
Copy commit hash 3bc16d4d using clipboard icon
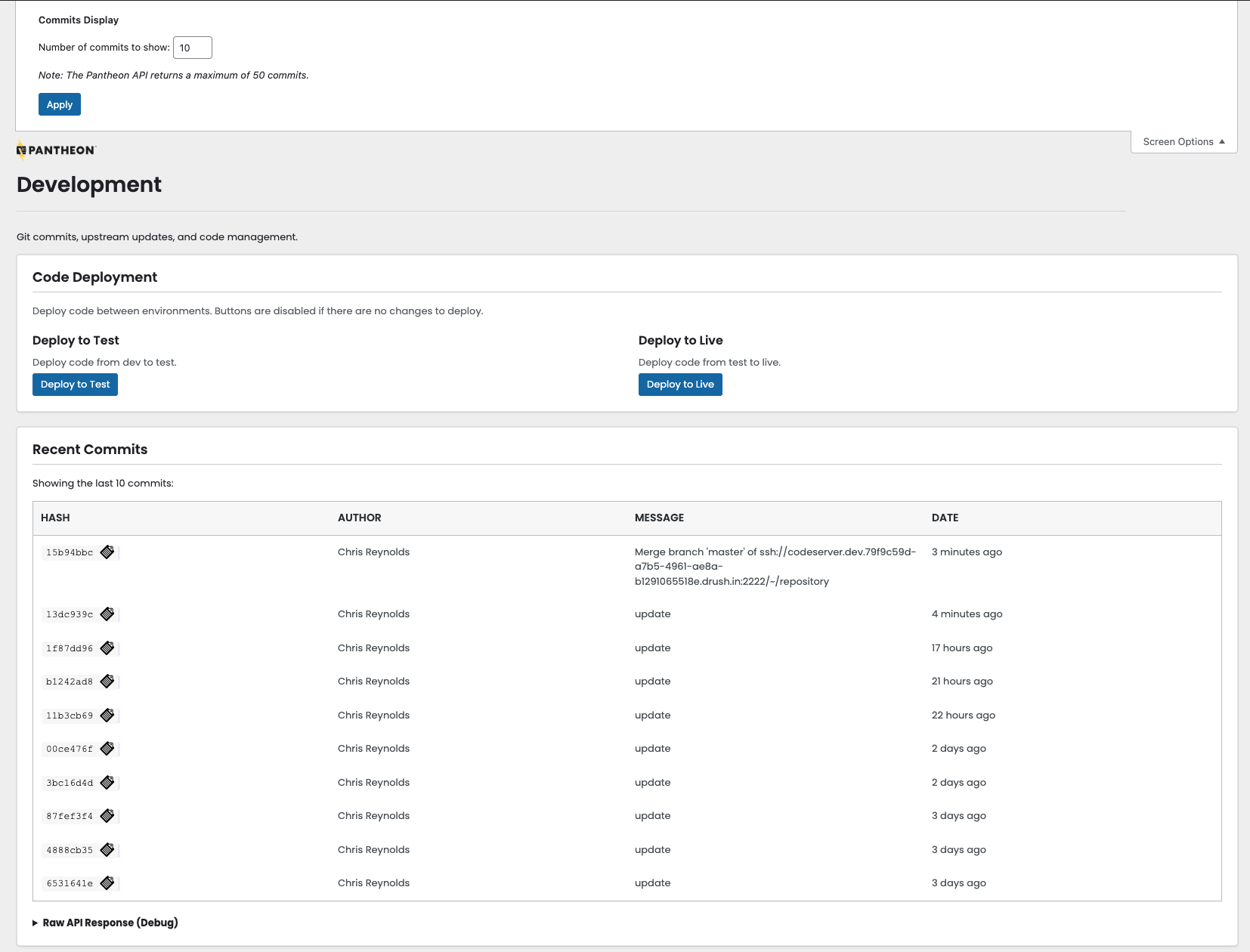[x=107, y=782]
